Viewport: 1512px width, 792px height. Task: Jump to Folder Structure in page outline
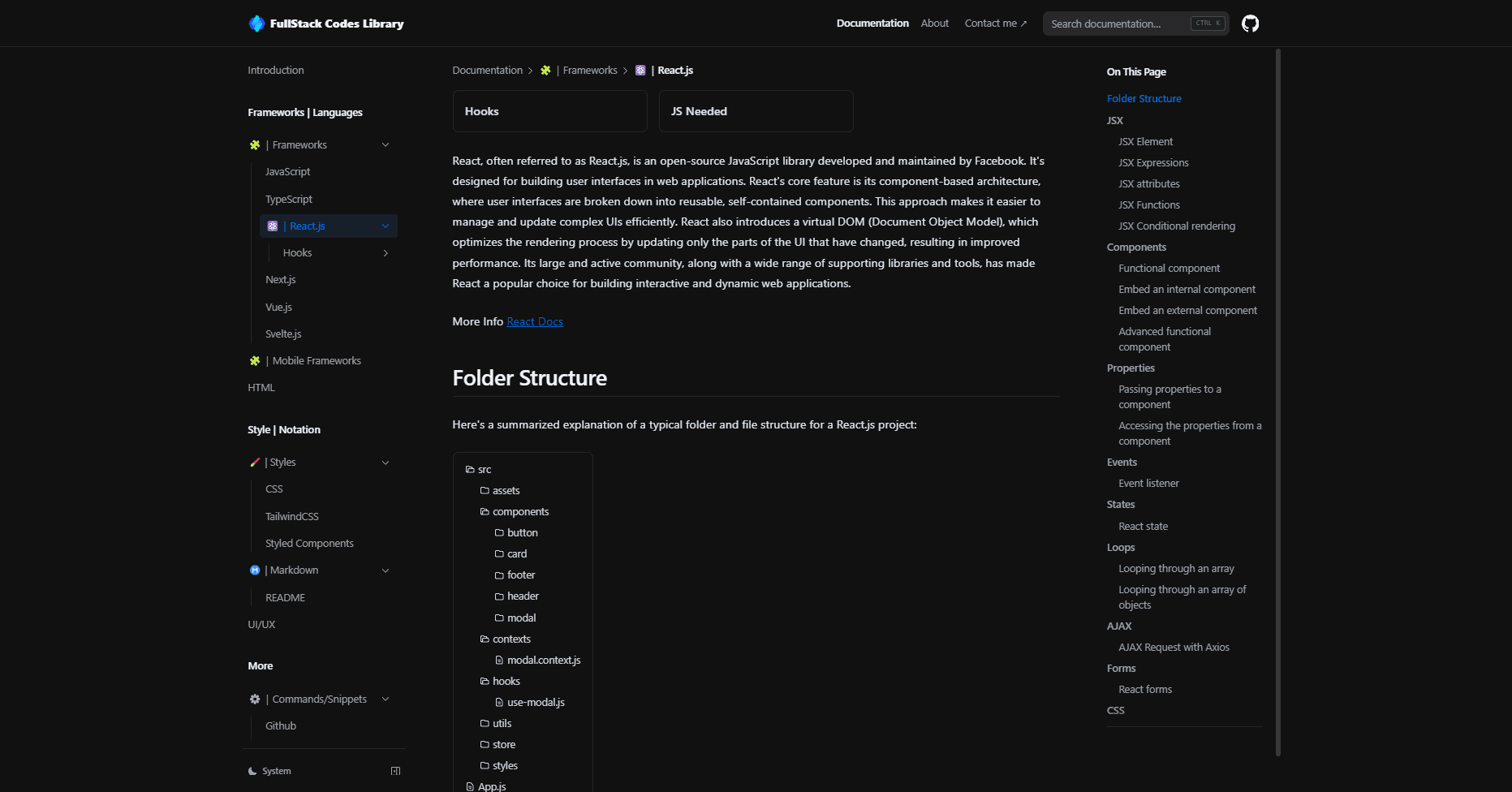[x=1144, y=99]
